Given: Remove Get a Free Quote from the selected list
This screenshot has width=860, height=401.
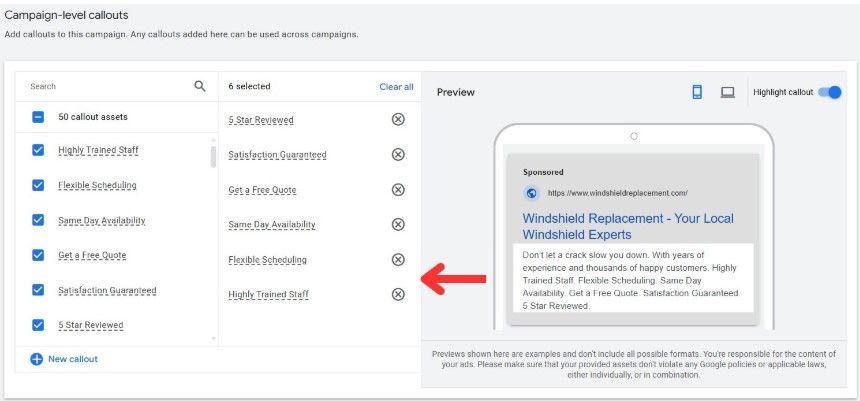Looking at the screenshot, I should point(398,190).
